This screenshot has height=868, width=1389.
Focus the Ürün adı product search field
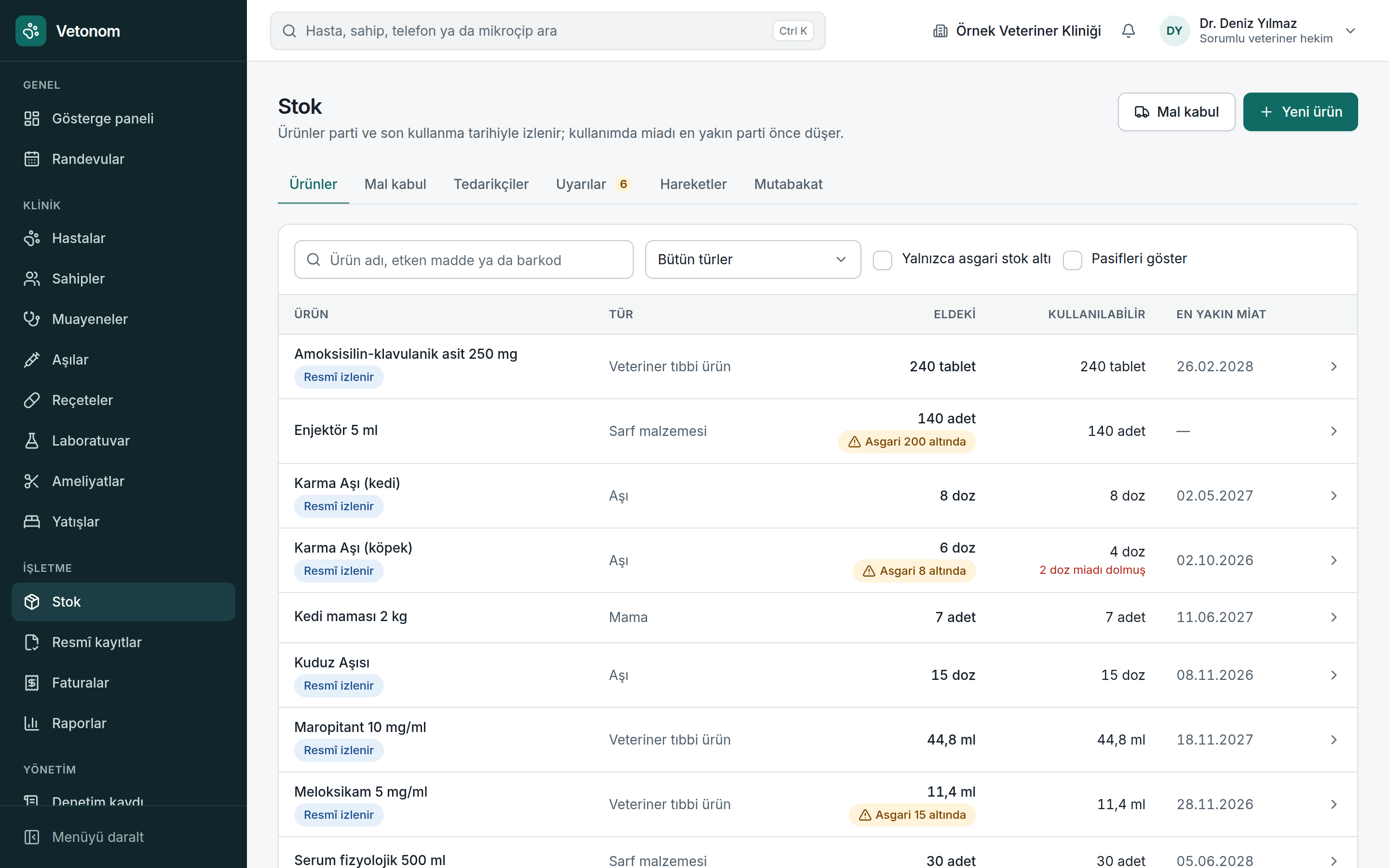(464, 260)
